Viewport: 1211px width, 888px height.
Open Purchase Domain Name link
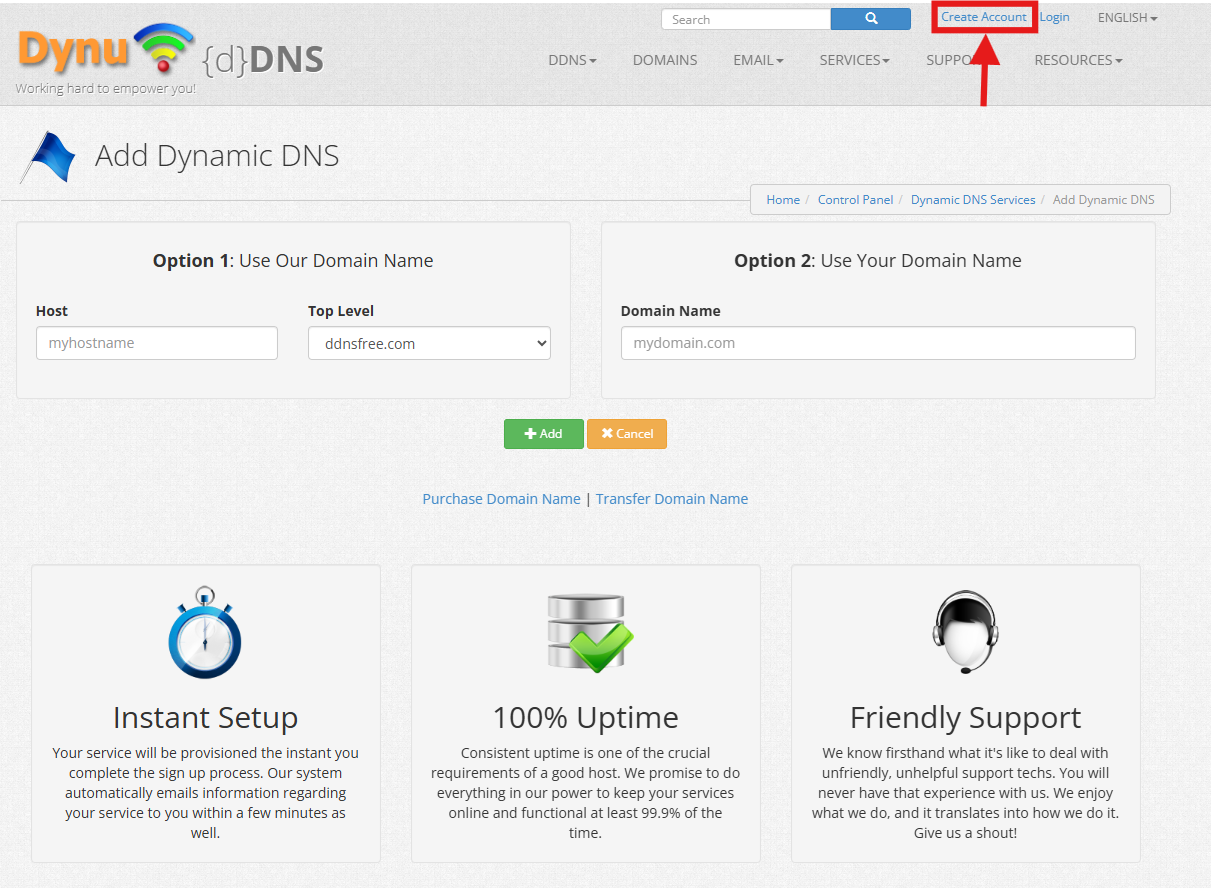tap(501, 499)
